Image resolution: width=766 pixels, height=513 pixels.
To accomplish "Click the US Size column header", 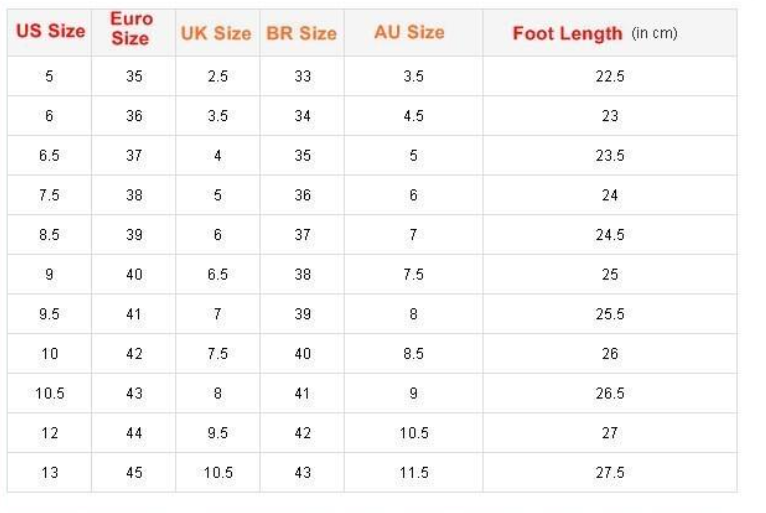I will 50,31.
